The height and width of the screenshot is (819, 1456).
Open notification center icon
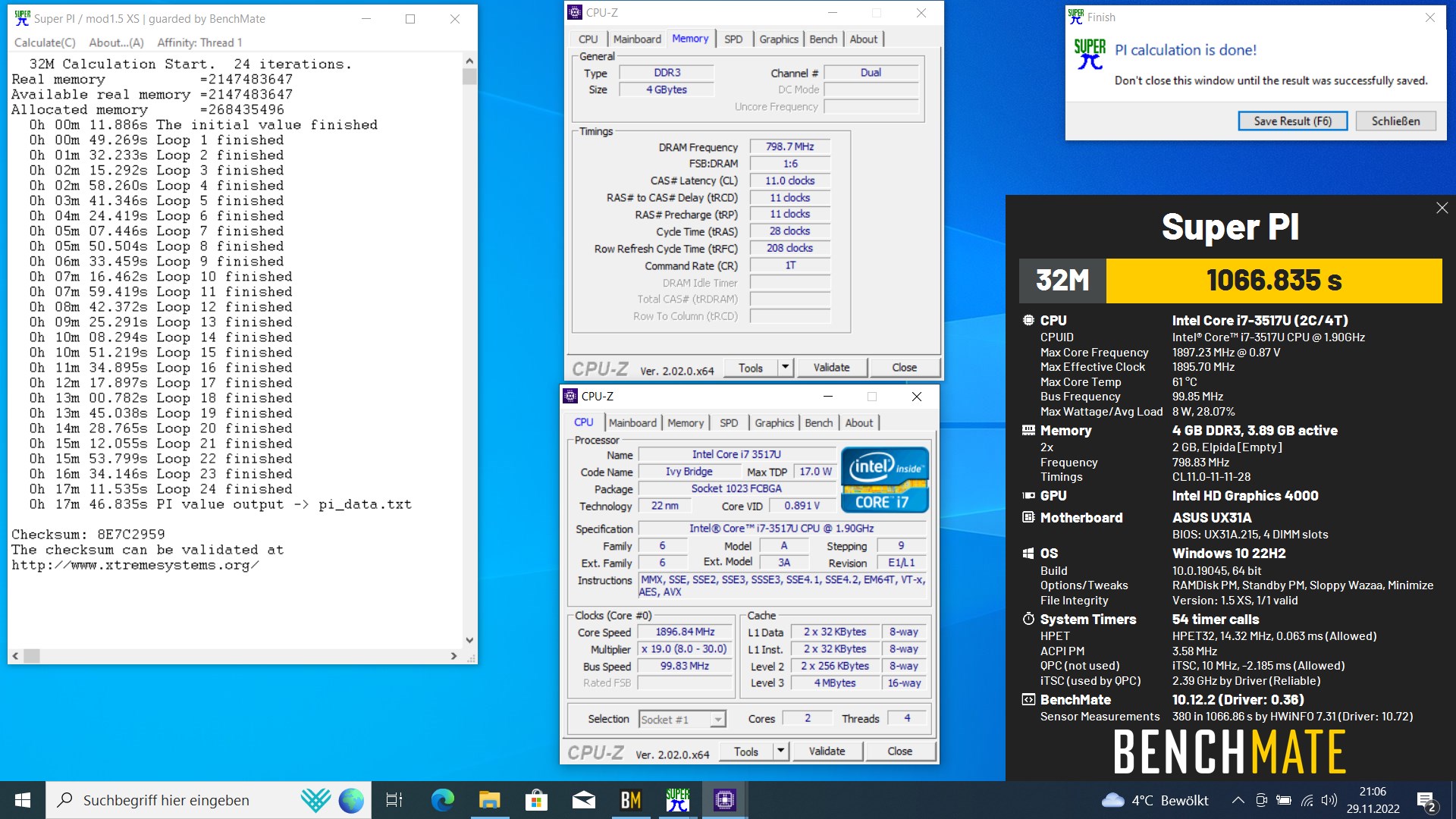pos(1426,801)
